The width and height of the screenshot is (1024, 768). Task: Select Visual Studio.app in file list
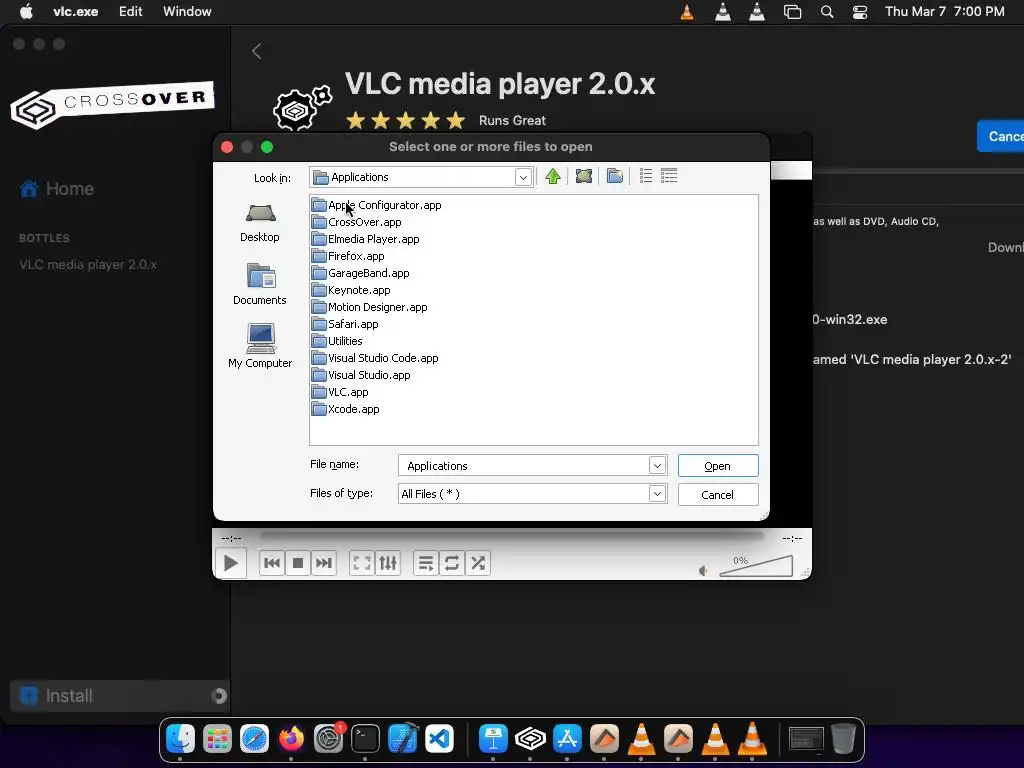[x=361, y=375]
